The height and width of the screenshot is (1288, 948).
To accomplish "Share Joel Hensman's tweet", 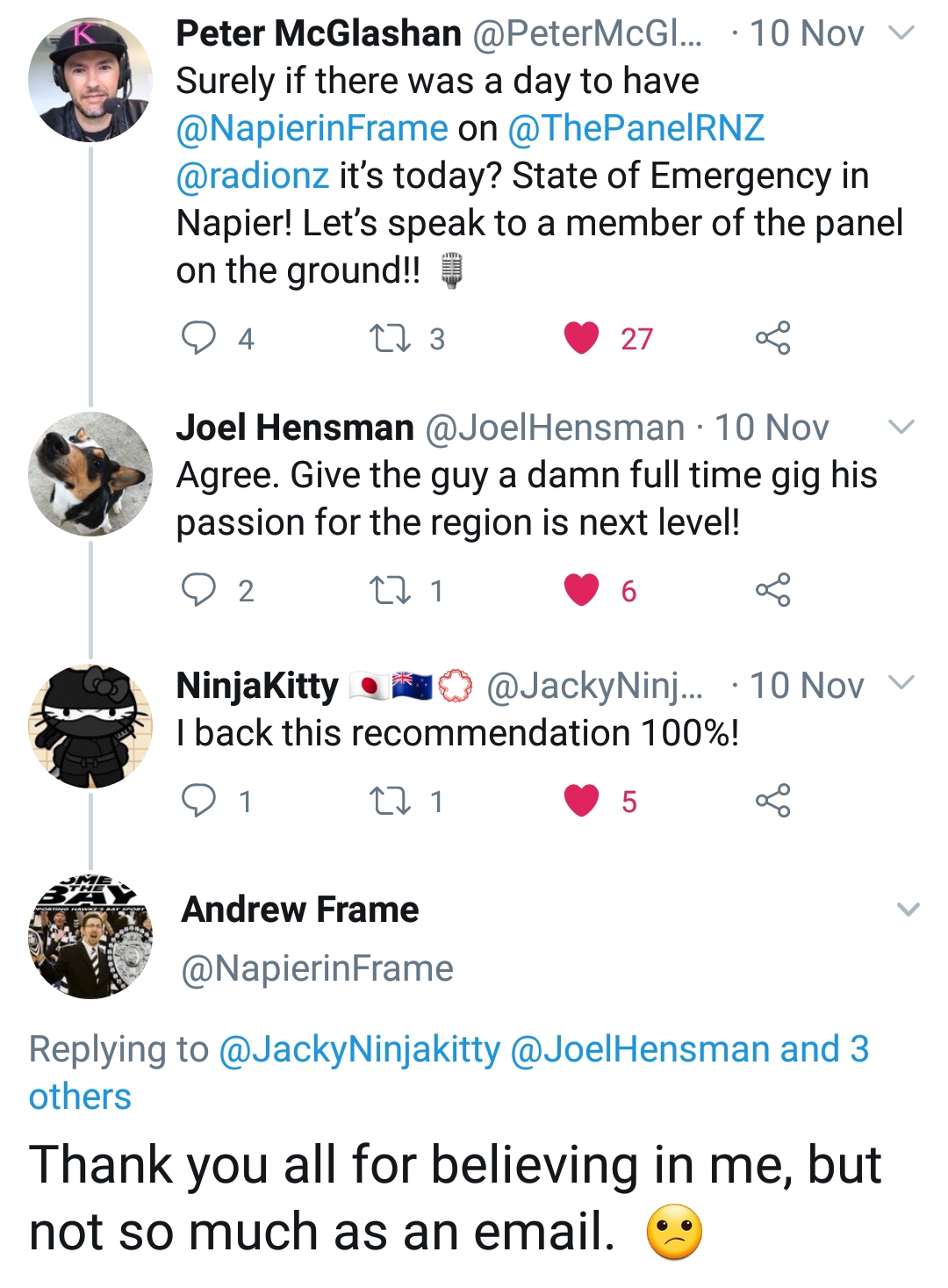I will coord(772,590).
